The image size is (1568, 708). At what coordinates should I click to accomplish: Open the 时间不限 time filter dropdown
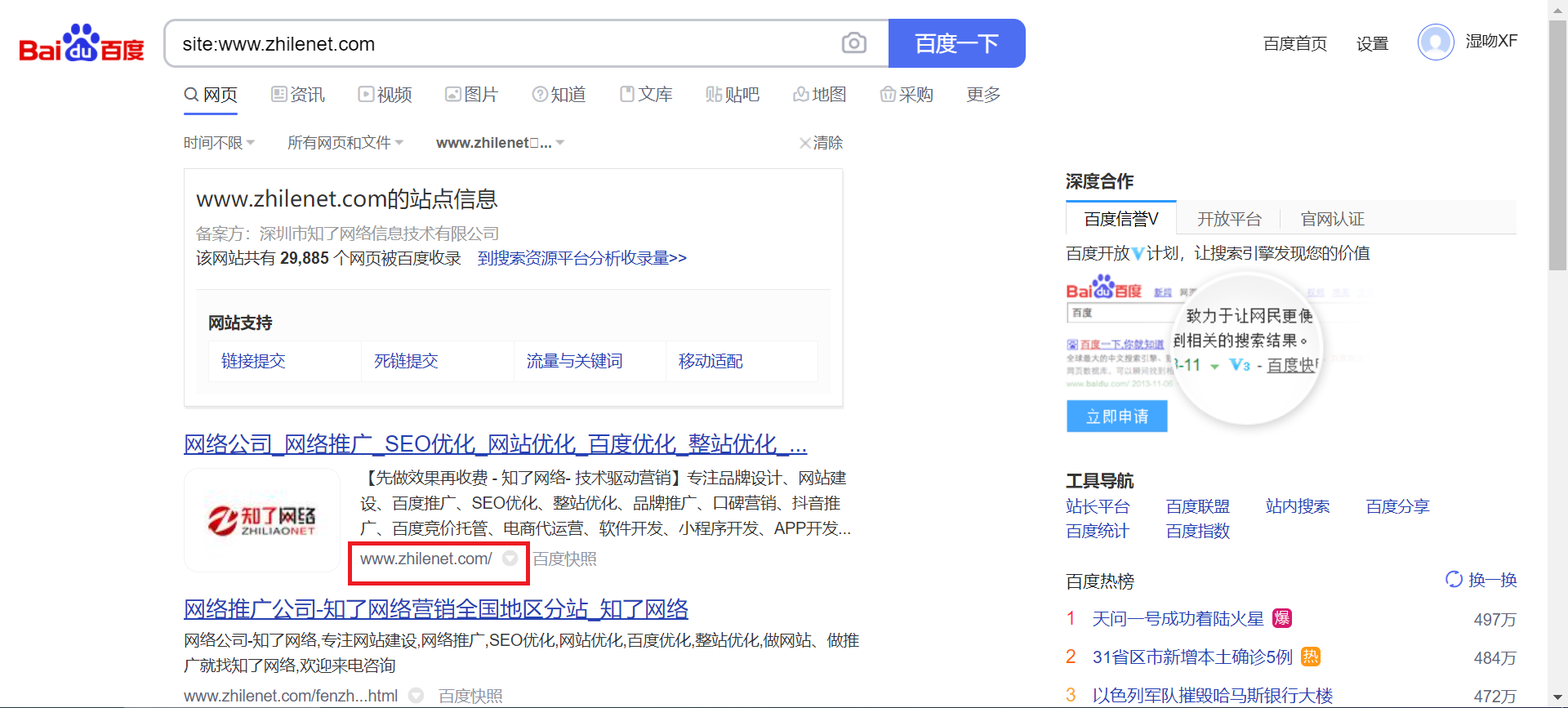tap(219, 143)
